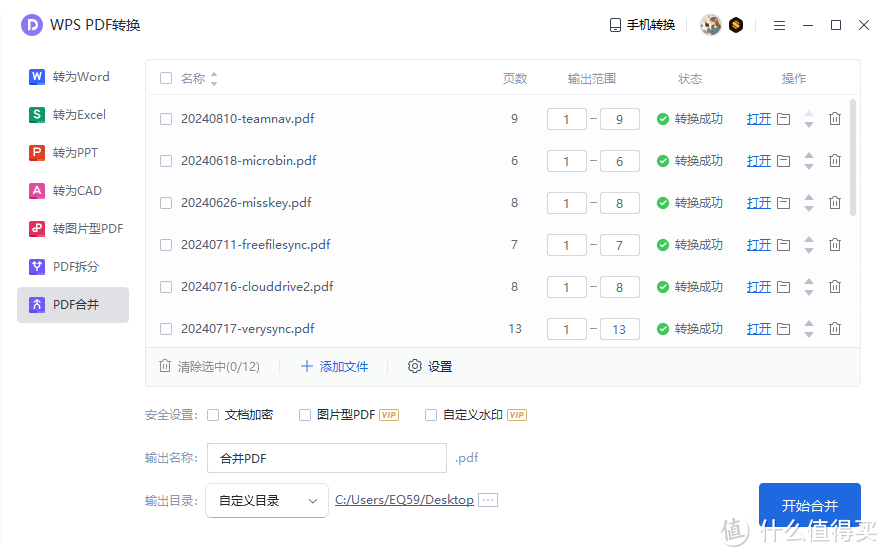The width and height of the screenshot is (887, 557).
Task: Open folder for 20240626-misskey.pdf
Action: [783, 203]
